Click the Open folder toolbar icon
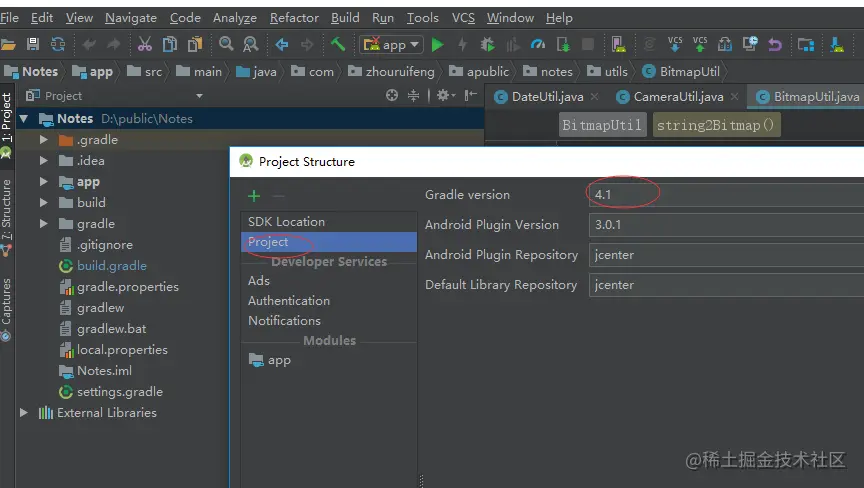 (8, 44)
